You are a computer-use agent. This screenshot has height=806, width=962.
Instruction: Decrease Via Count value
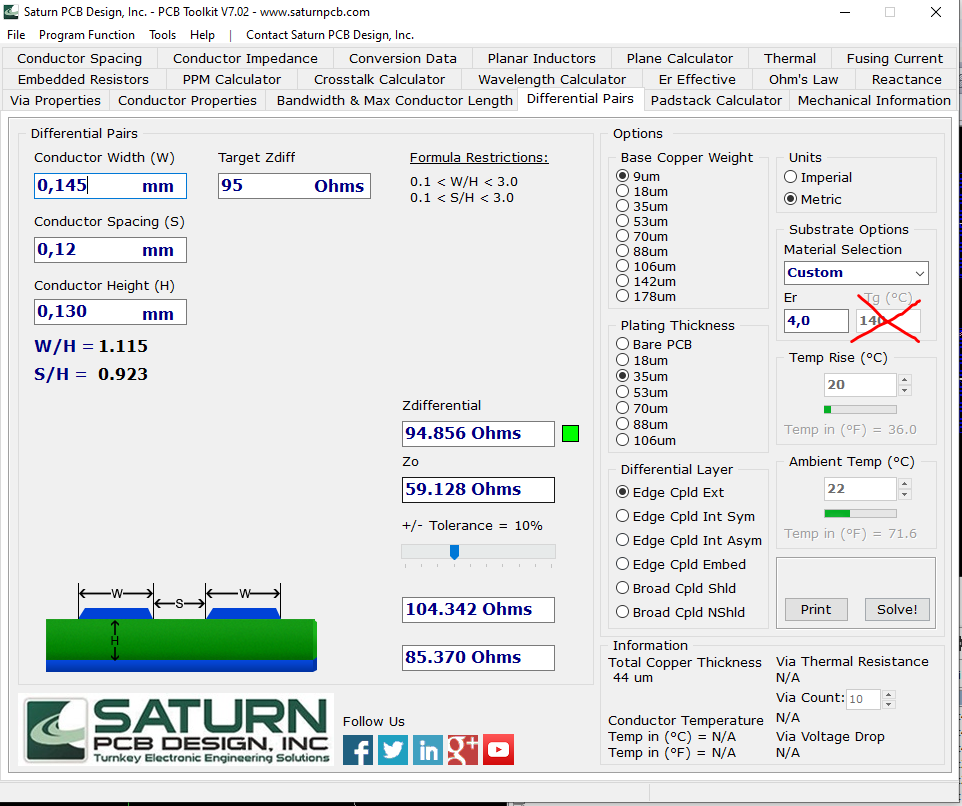[888, 704]
